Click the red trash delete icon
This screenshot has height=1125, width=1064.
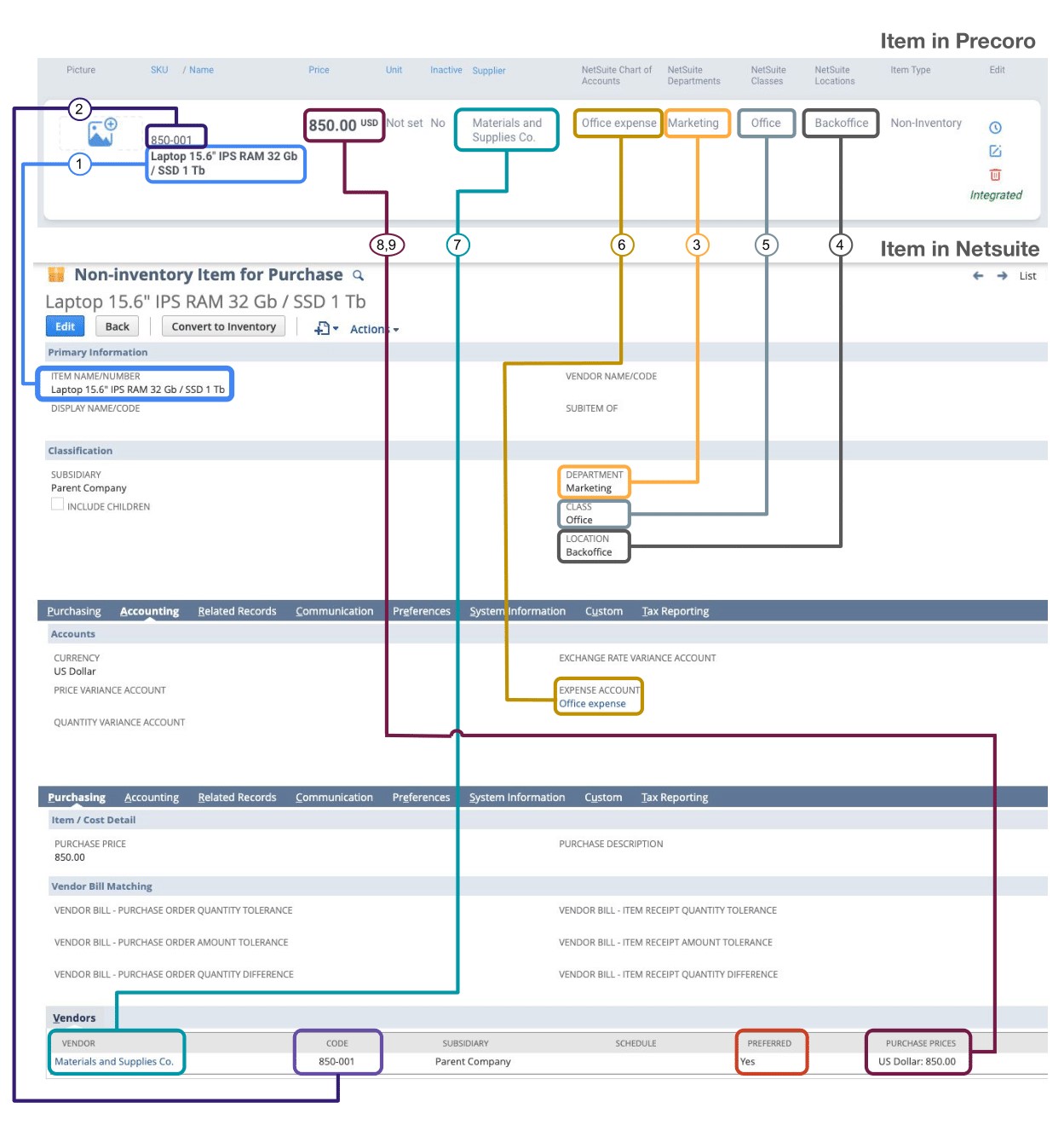click(995, 175)
